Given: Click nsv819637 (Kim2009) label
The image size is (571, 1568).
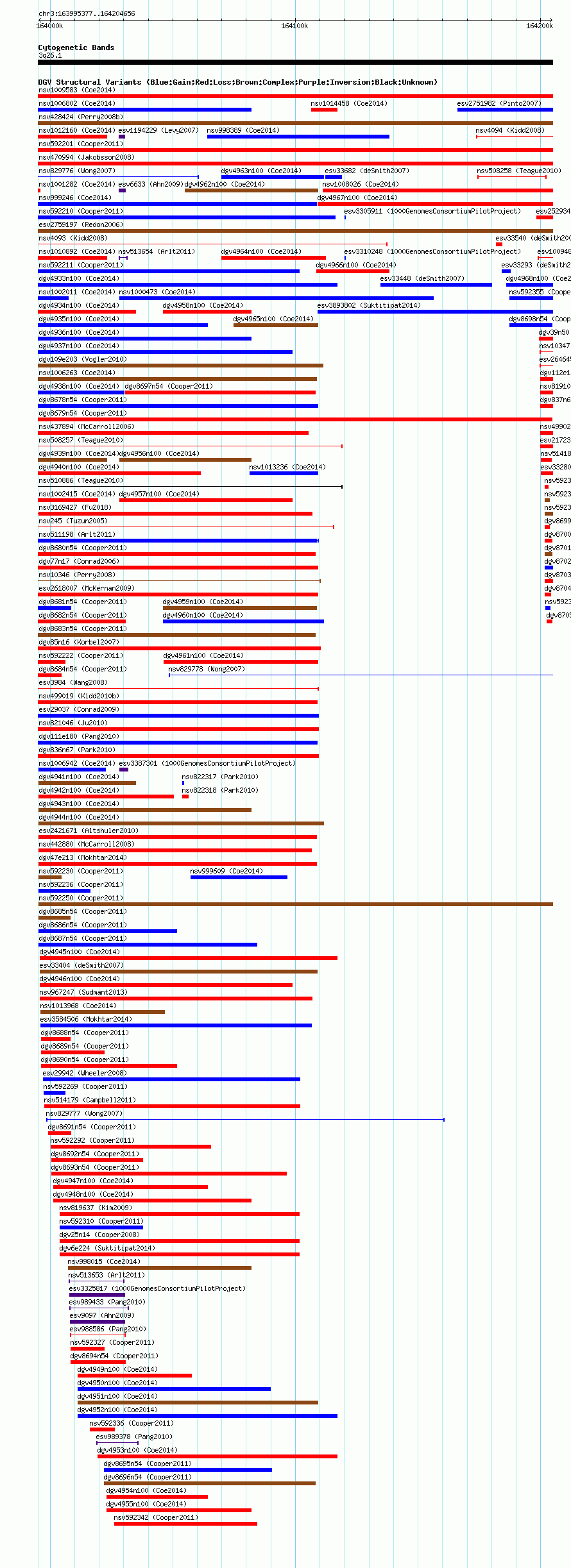Looking at the screenshot, I should (x=96, y=1208).
